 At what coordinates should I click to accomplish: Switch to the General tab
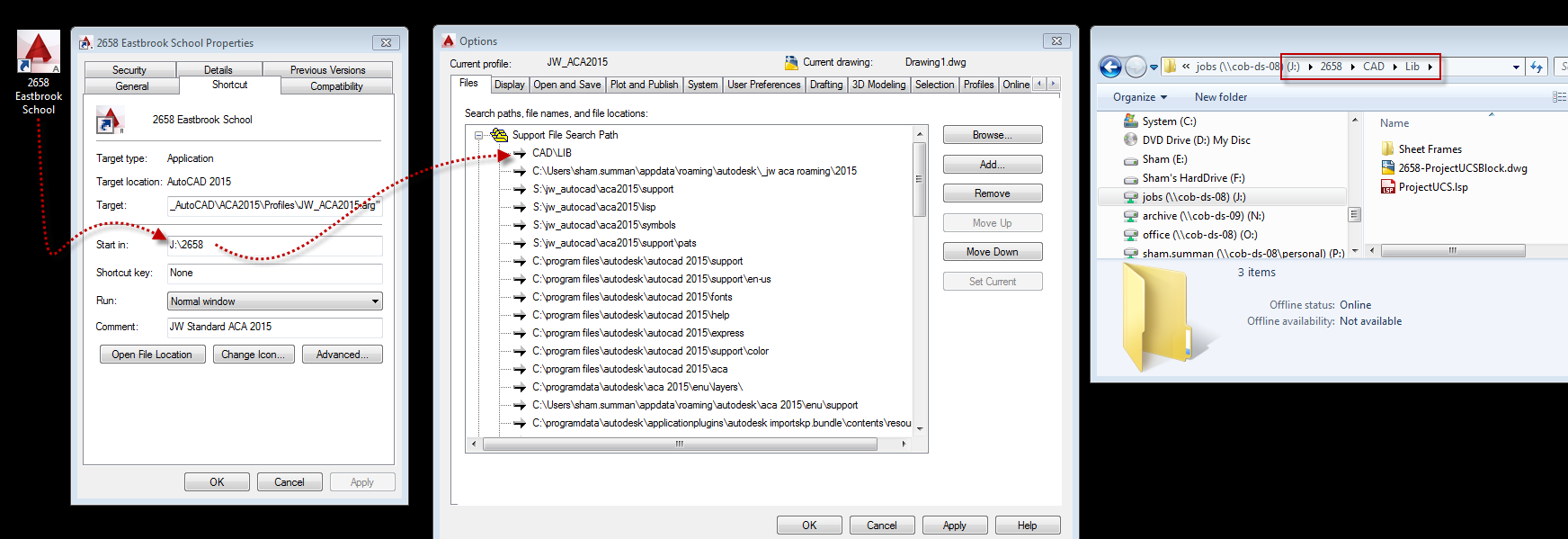132,86
